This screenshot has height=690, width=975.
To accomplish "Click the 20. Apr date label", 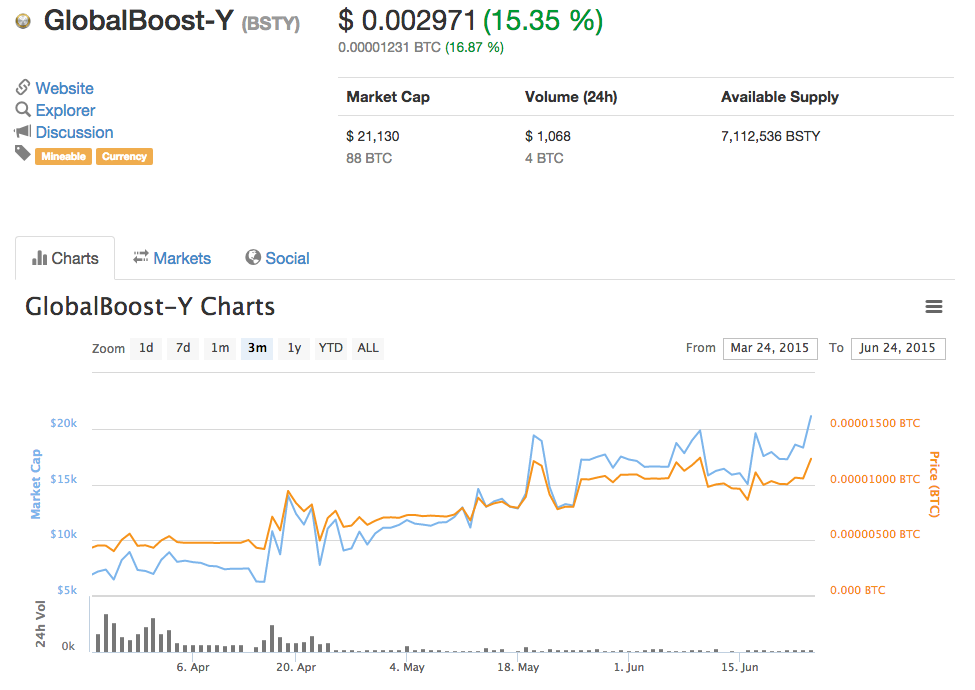I will tap(296, 667).
